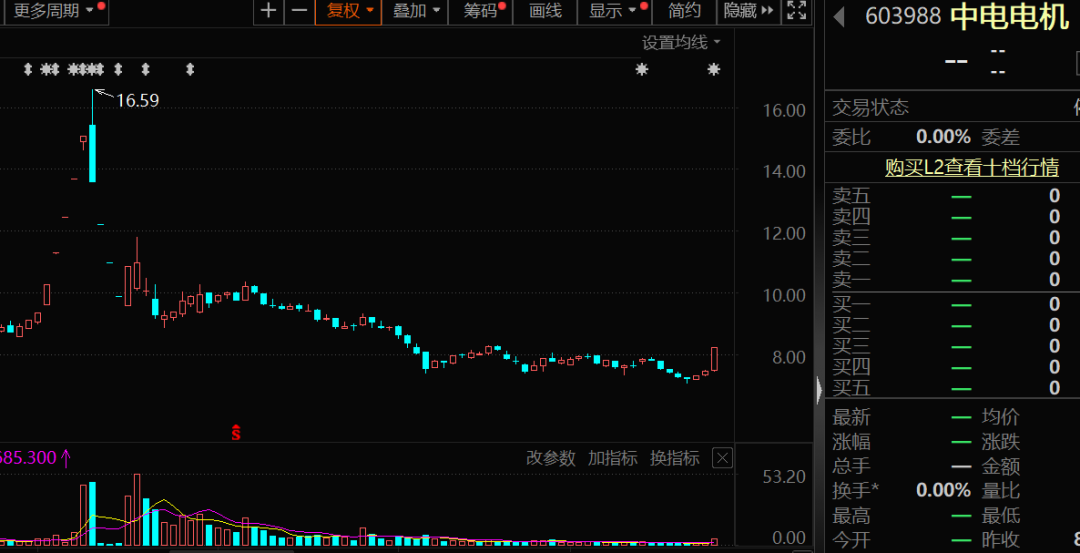Click the rightmost star event marker

click(713, 70)
